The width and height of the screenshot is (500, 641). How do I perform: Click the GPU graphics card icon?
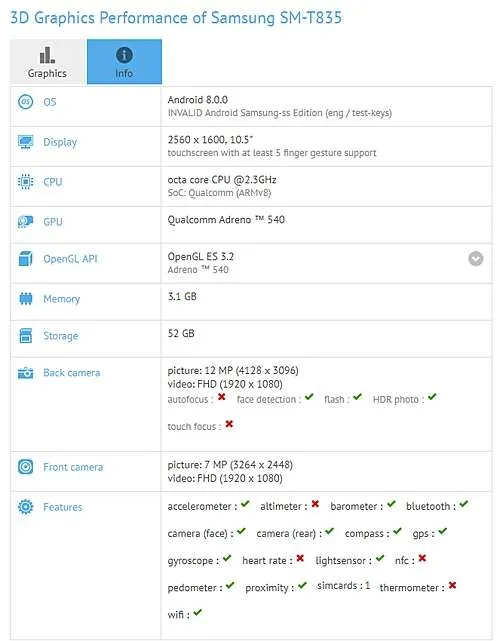[25, 222]
